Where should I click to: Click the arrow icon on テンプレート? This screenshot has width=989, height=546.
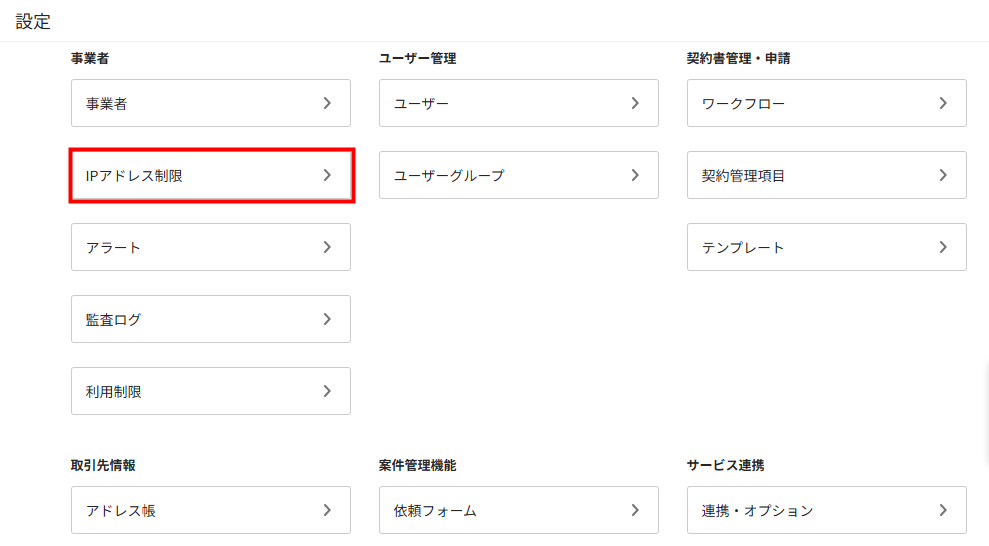[x=943, y=247]
